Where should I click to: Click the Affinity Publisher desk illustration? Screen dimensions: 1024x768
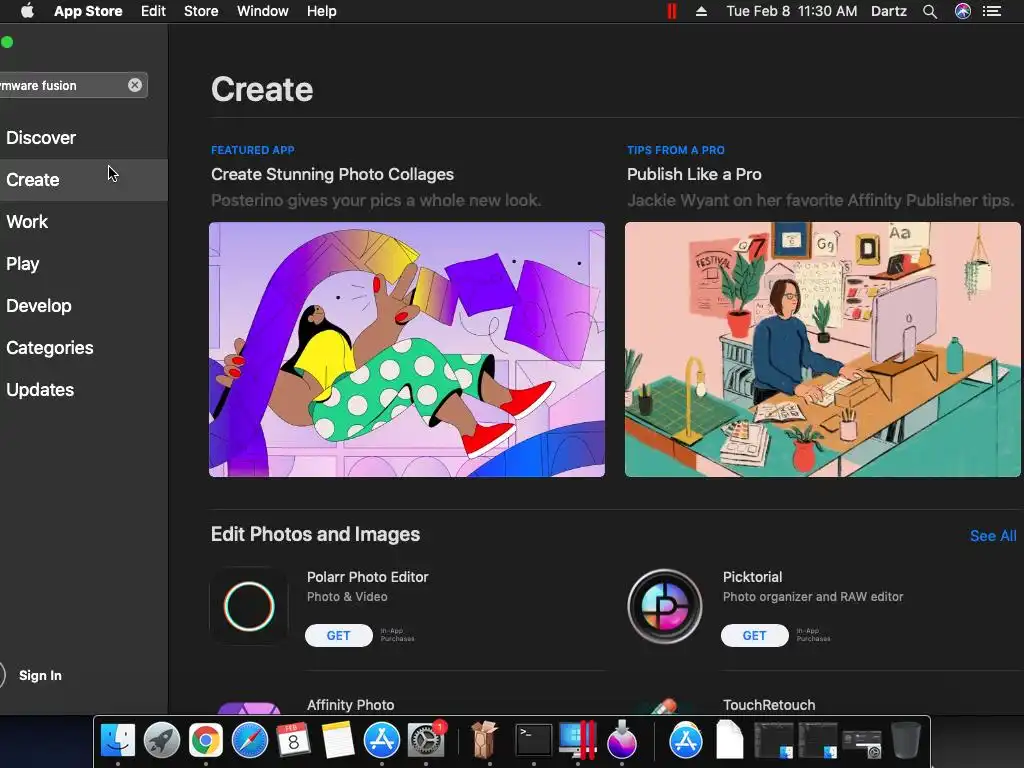pos(823,349)
